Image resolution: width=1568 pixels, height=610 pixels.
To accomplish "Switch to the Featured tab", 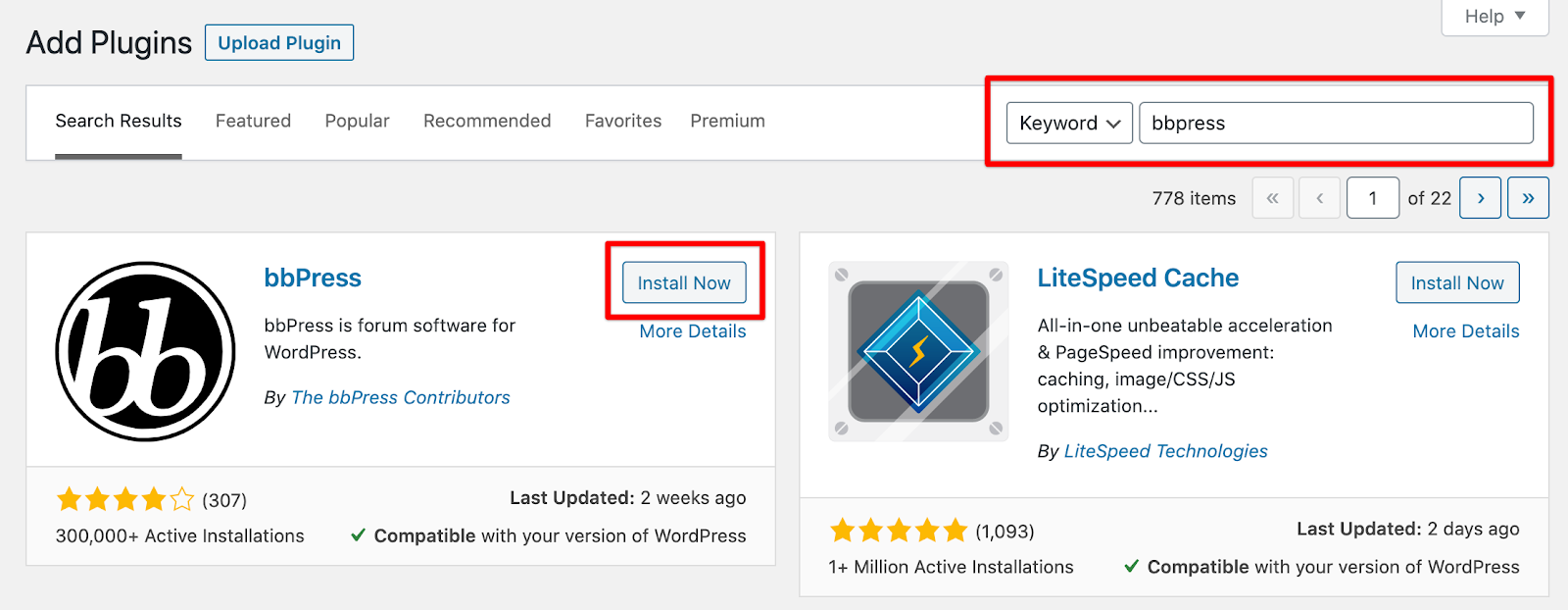I will (253, 121).
